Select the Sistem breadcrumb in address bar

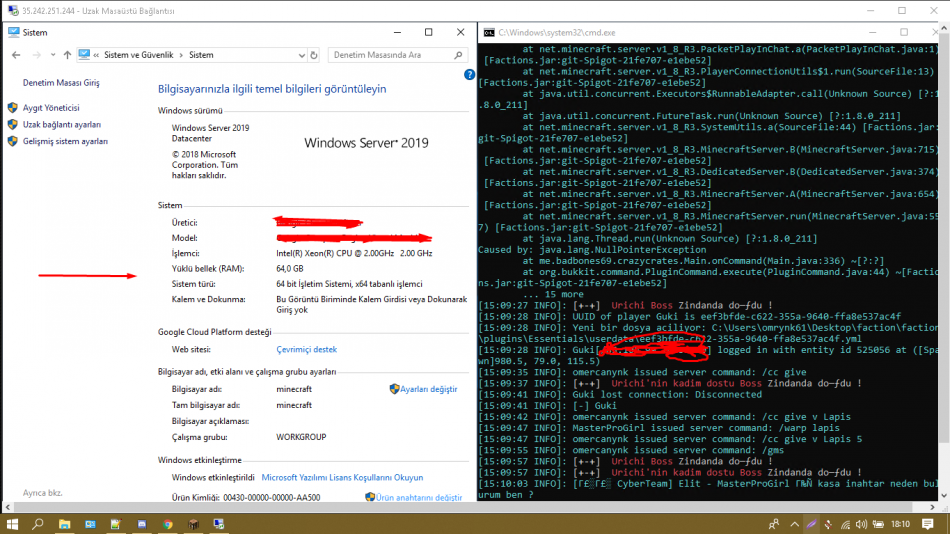point(201,55)
